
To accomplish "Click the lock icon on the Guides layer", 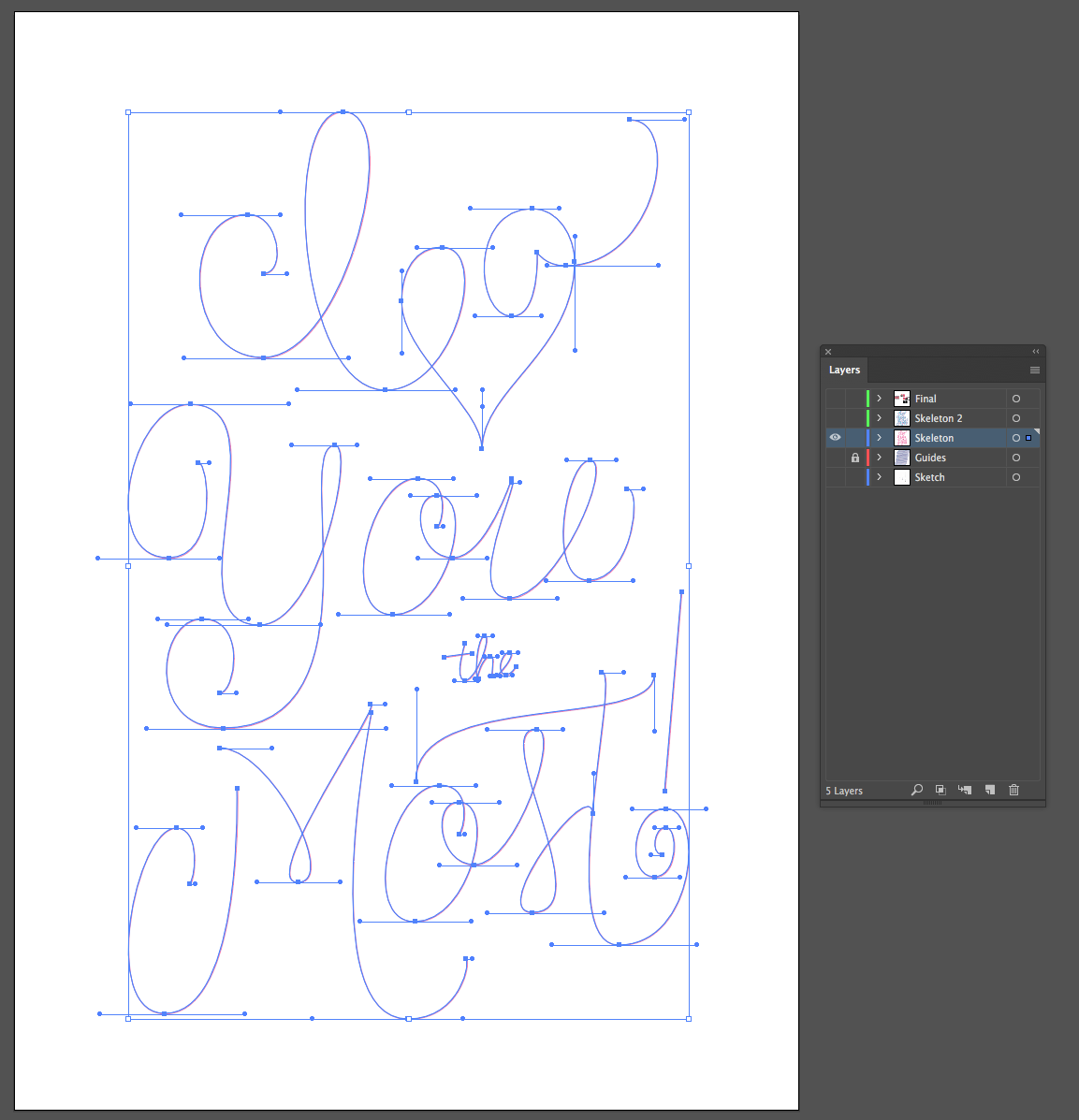I will click(x=854, y=458).
